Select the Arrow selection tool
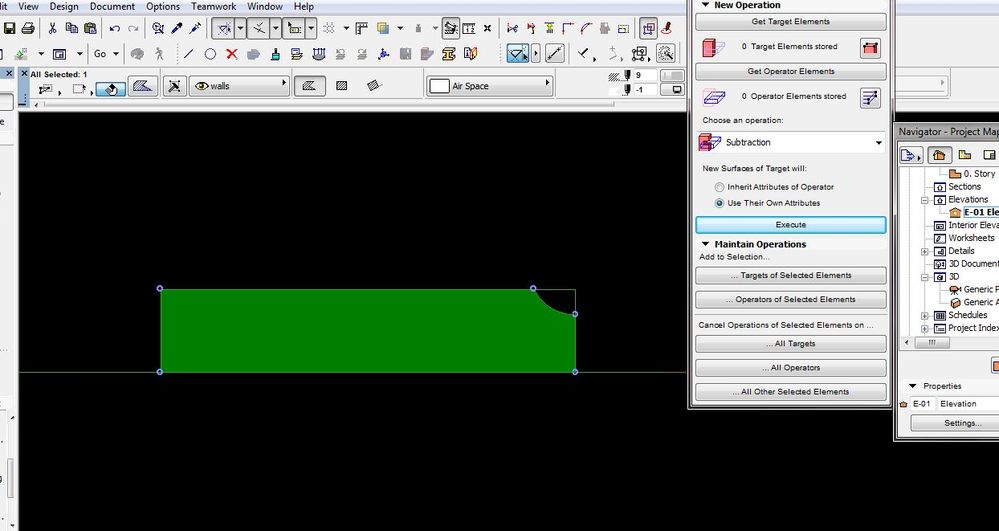The image size is (999, 531). [x=518, y=54]
